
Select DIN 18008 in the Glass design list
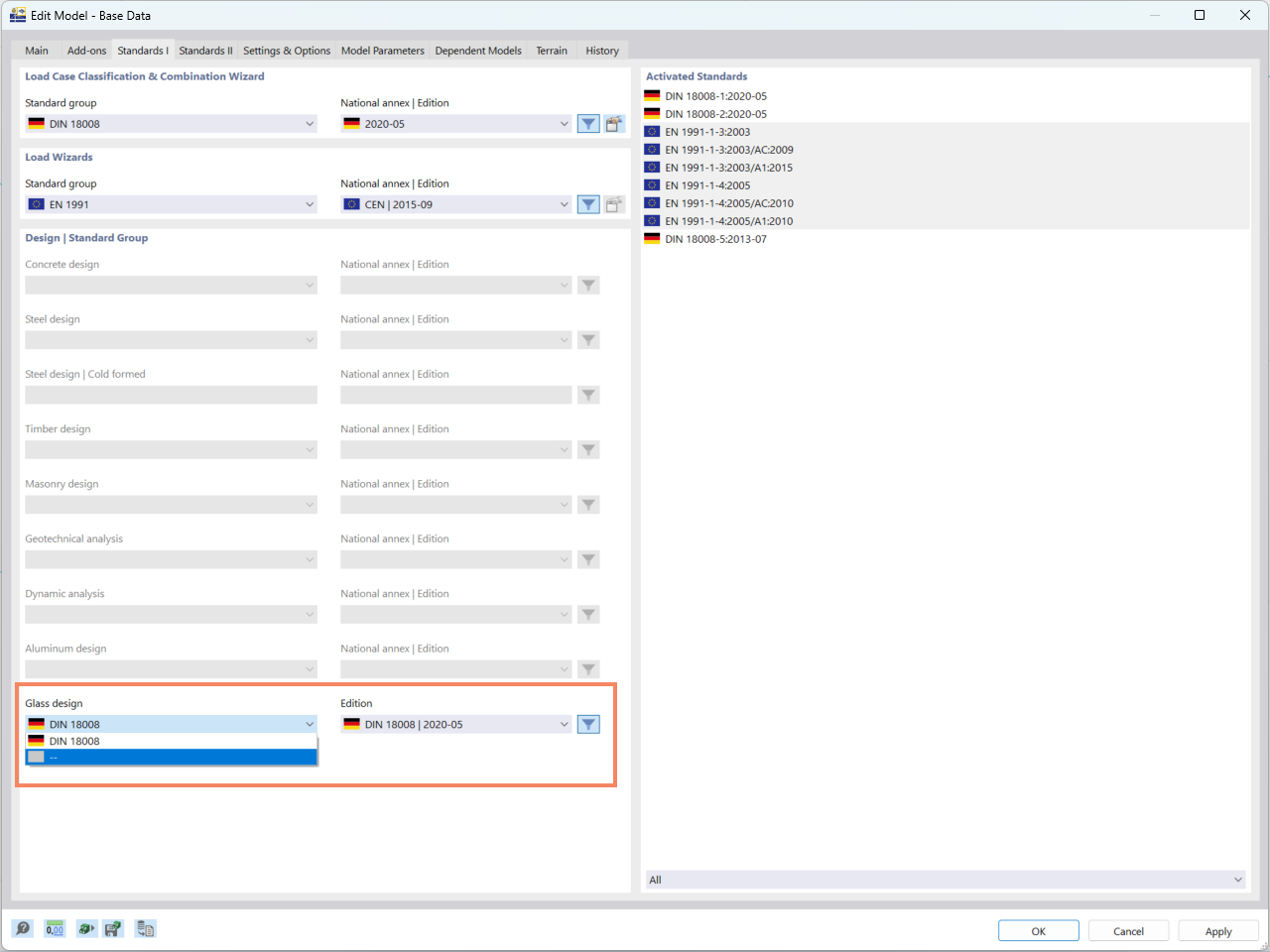tap(169, 741)
